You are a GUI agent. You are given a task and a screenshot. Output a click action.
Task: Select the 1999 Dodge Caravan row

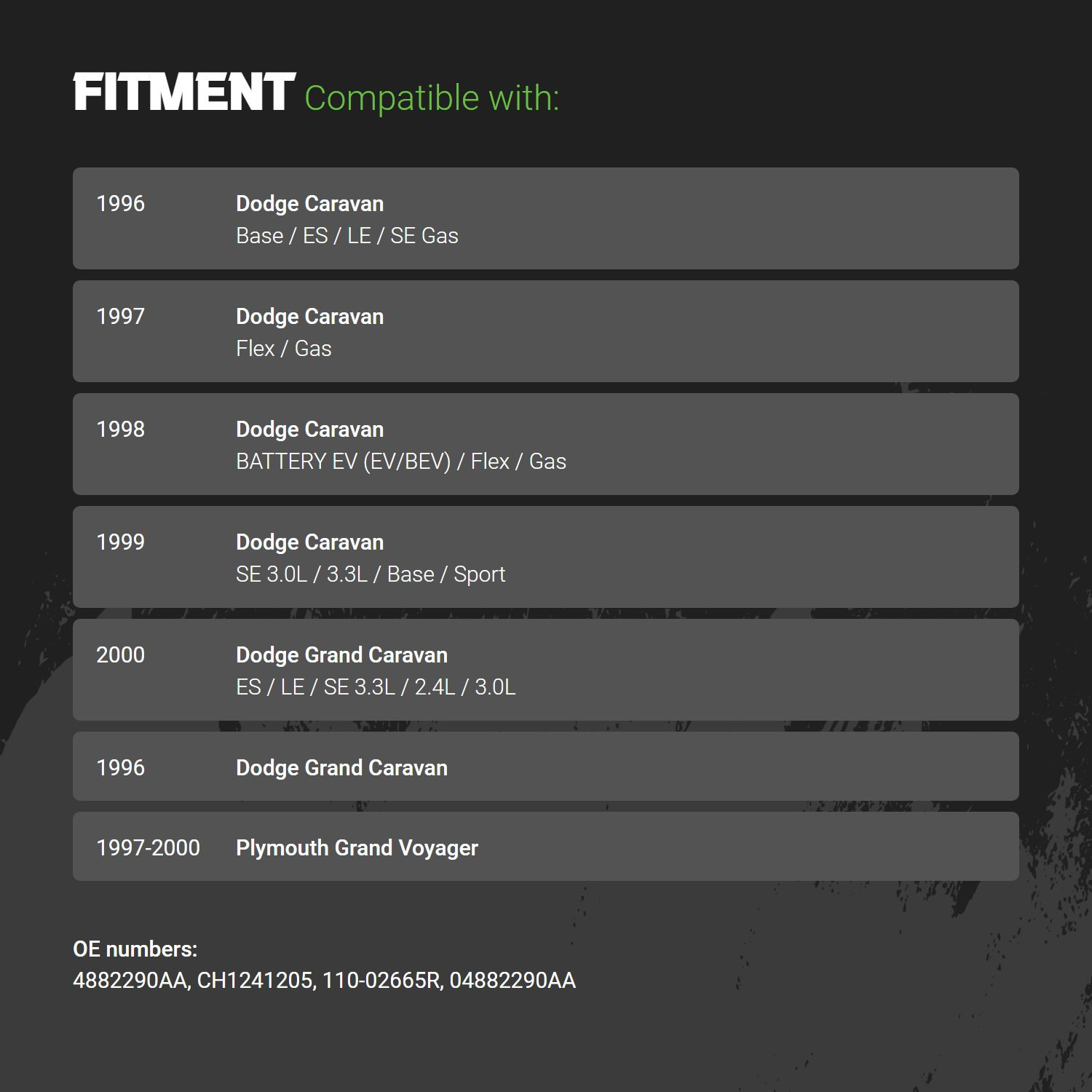point(546,557)
